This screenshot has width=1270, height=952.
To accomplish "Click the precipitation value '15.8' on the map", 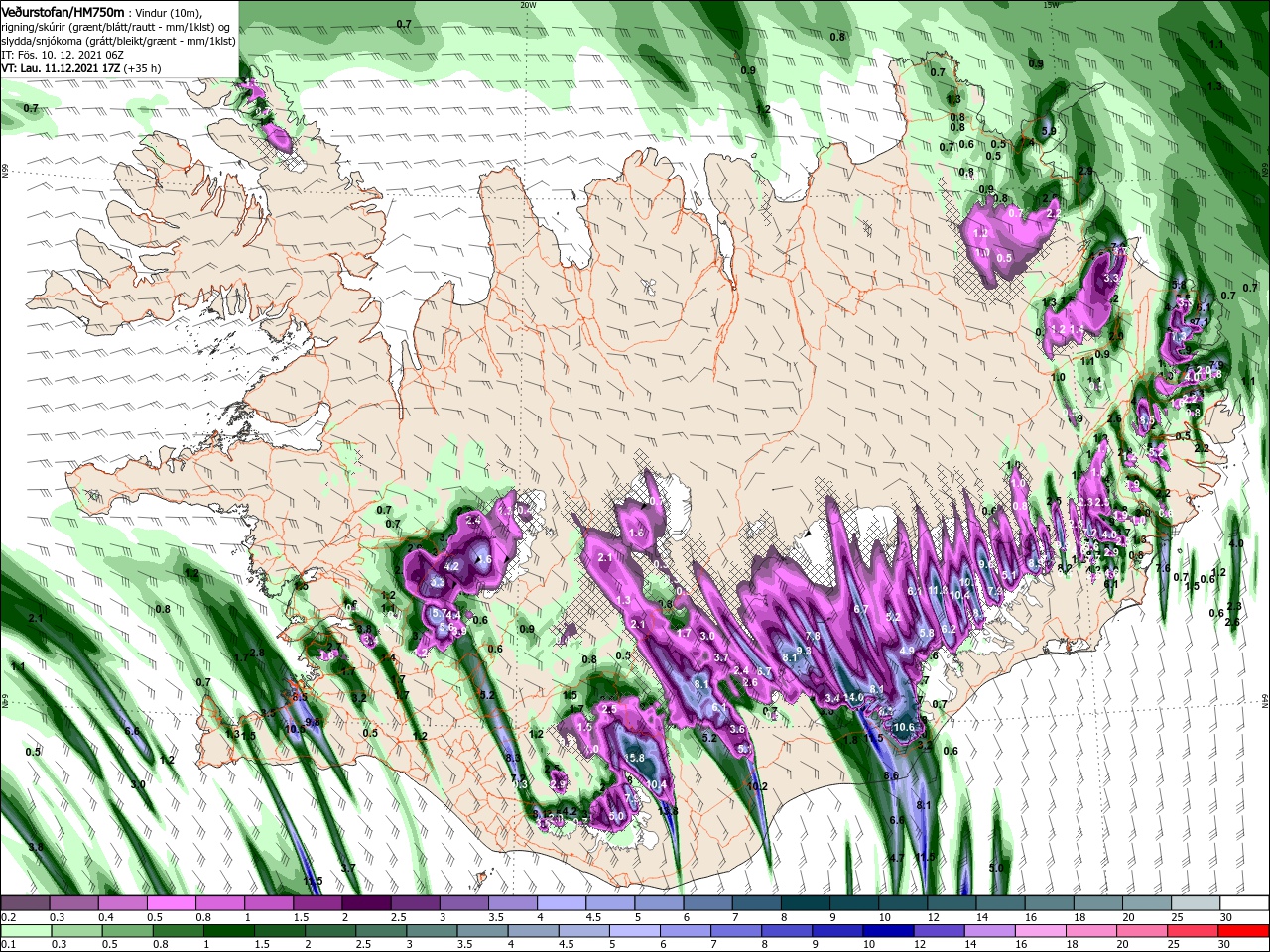I will (x=636, y=758).
